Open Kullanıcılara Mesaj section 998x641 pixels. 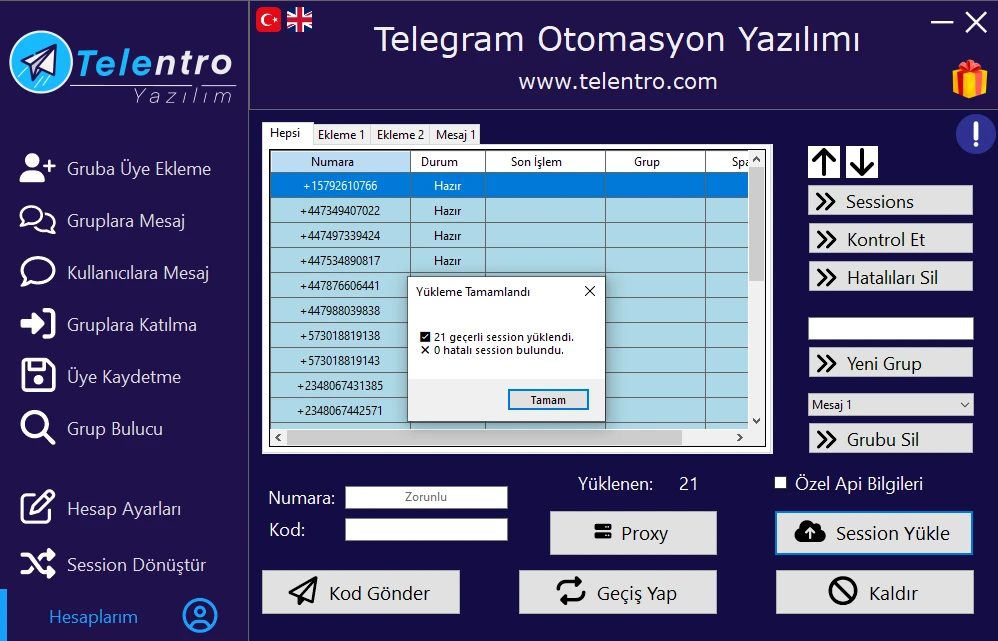click(115, 273)
